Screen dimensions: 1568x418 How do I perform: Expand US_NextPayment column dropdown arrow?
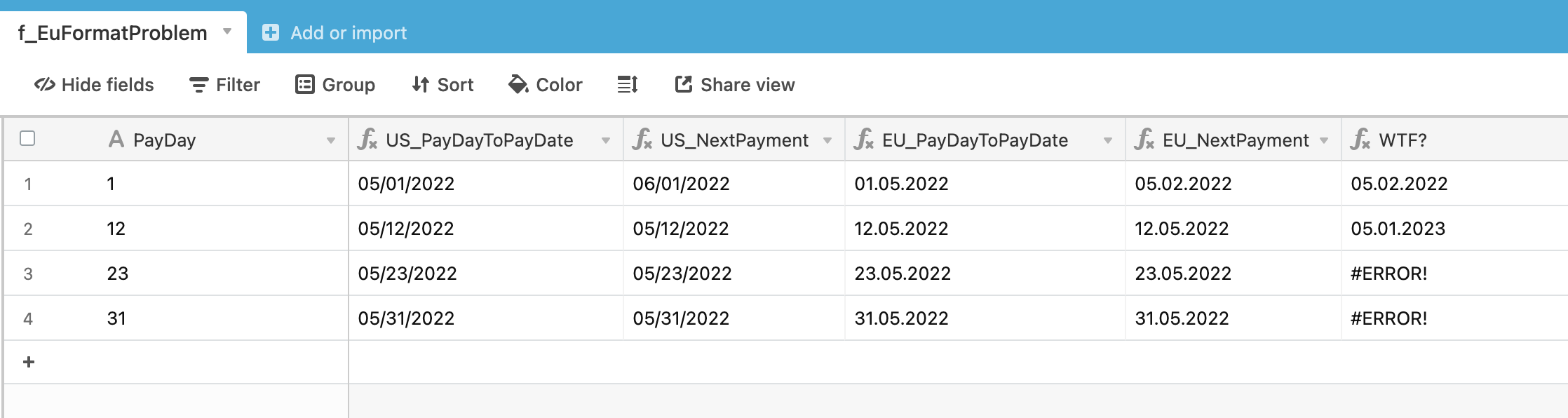point(827,141)
